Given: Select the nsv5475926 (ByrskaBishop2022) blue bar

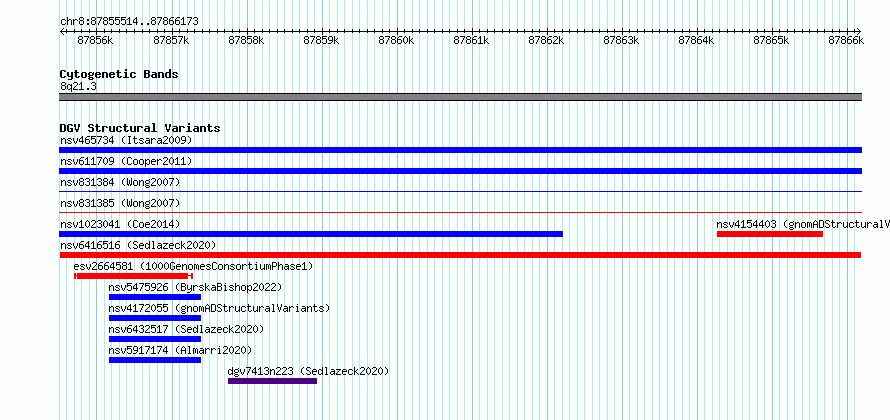Looking at the screenshot, I should (155, 297).
